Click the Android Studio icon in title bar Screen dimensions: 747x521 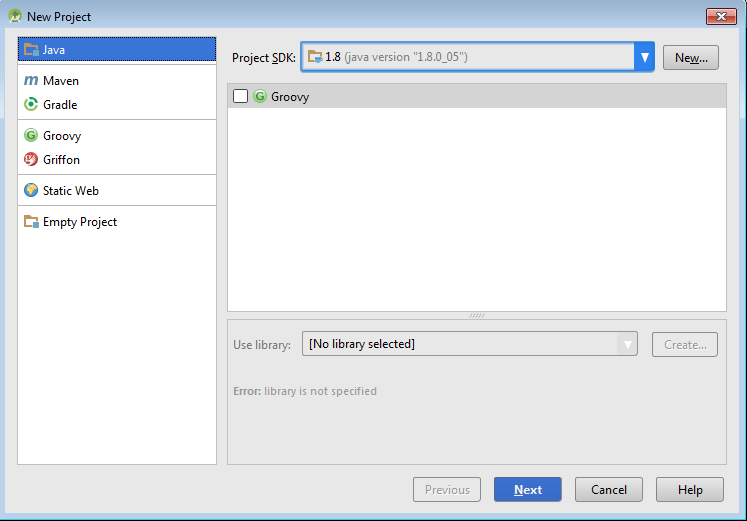click(15, 16)
